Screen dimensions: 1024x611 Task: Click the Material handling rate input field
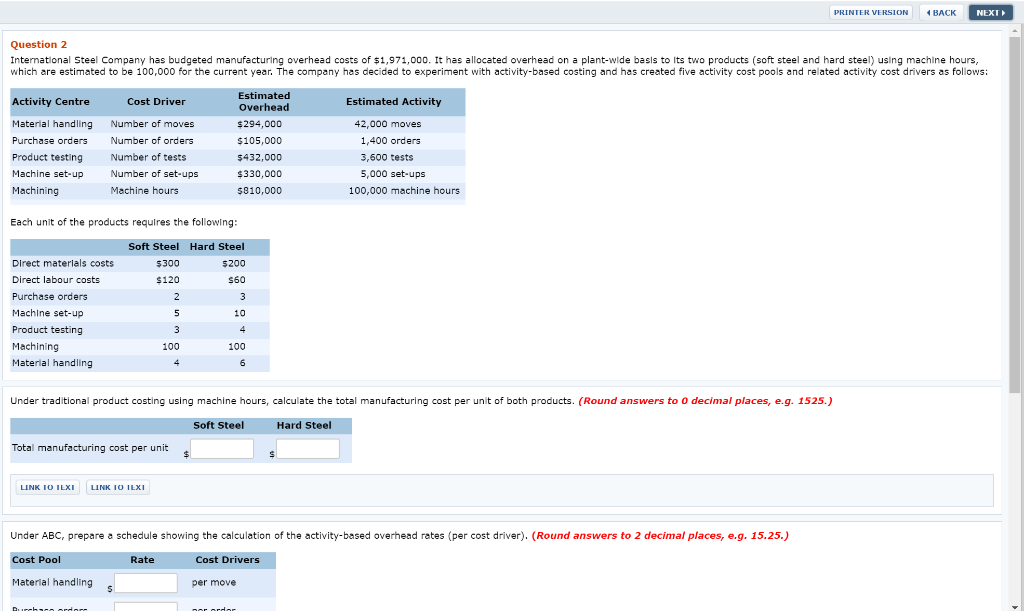145,582
